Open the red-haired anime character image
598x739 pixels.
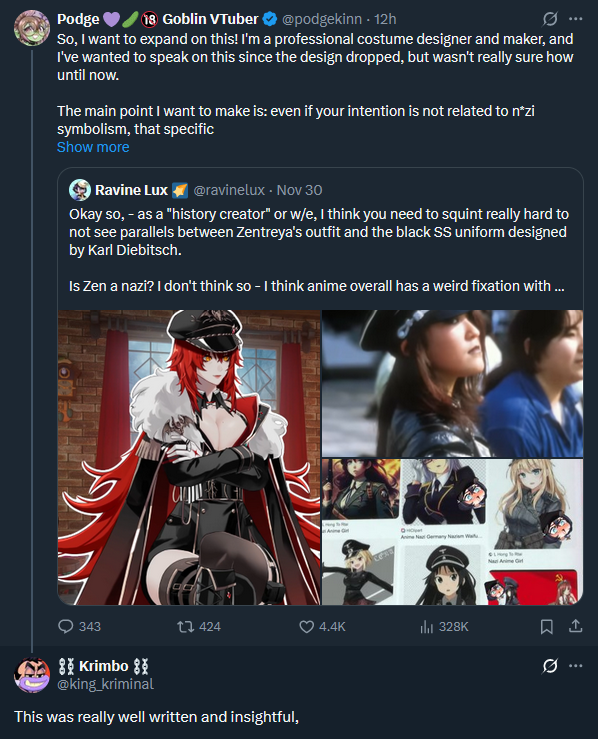(189, 457)
